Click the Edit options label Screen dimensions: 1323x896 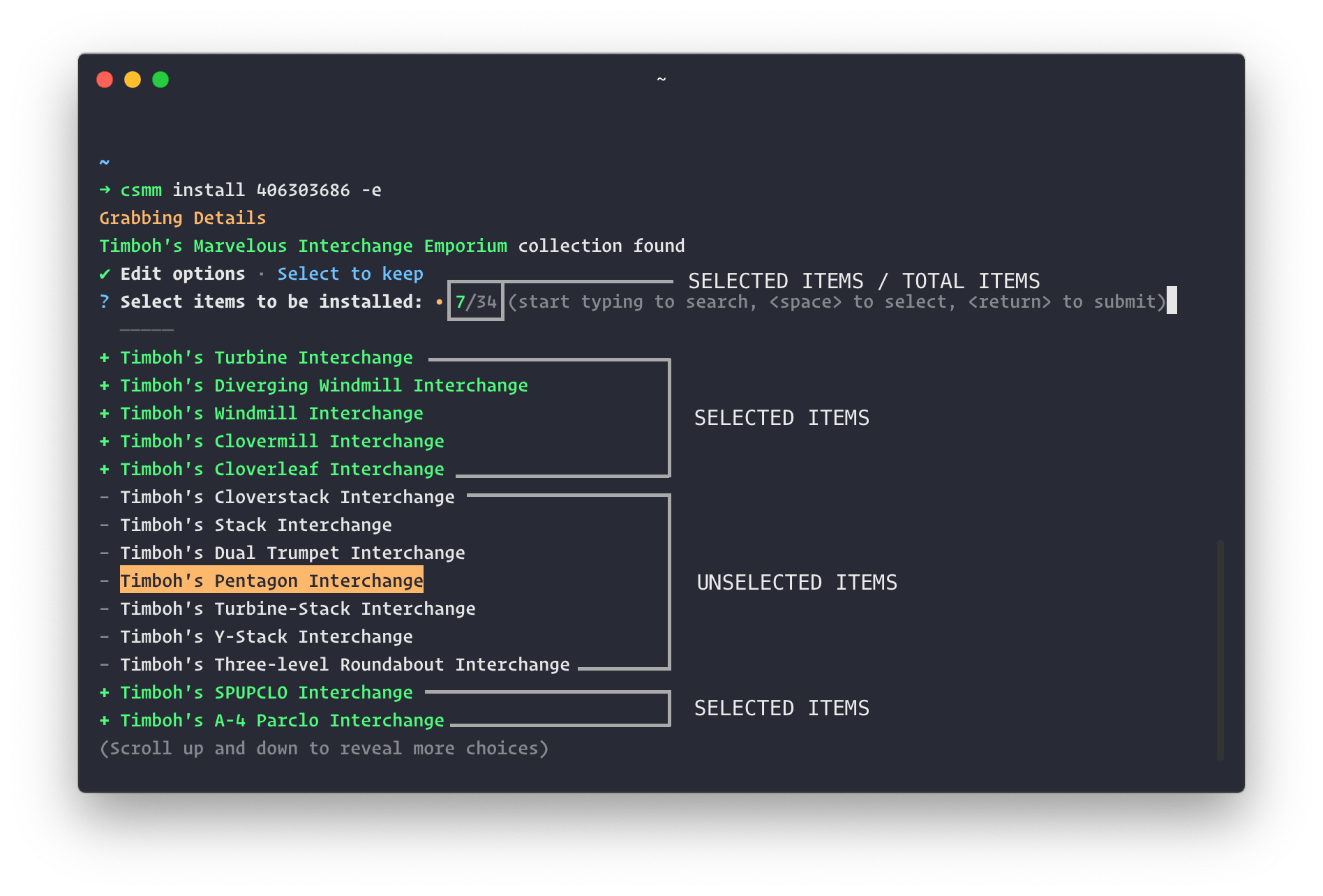tap(183, 274)
